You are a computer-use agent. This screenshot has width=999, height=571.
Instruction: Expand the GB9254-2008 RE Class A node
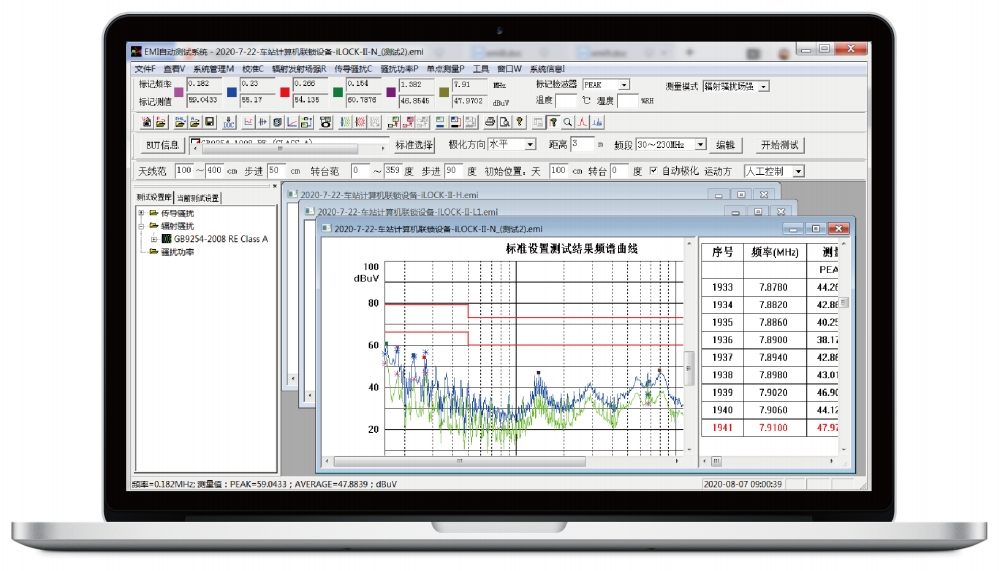coord(153,239)
